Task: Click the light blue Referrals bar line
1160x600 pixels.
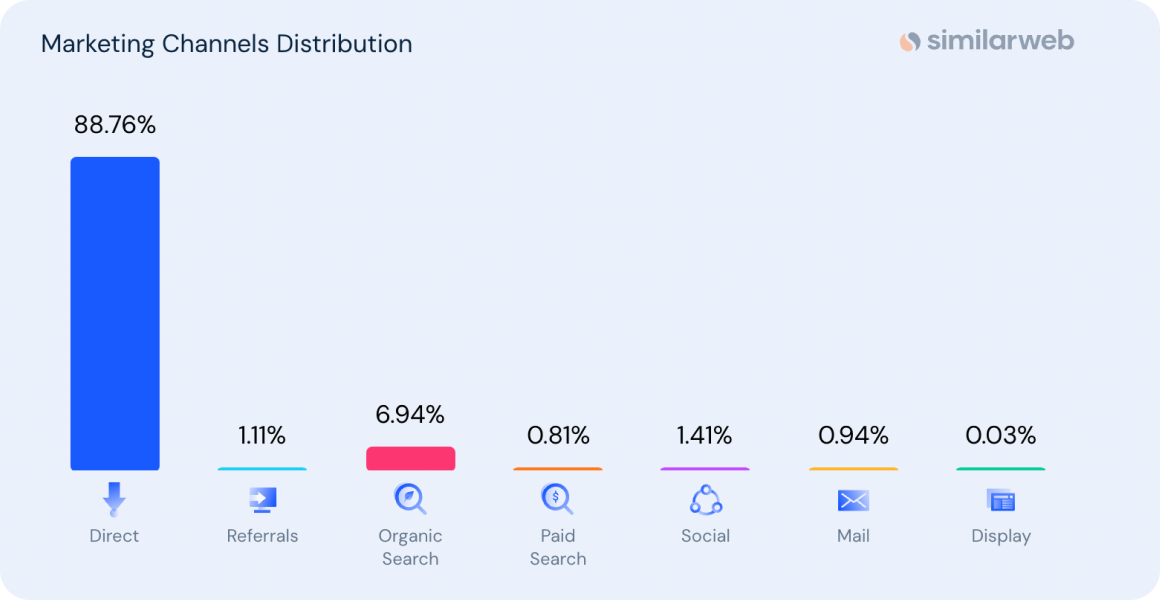Action: click(x=262, y=468)
